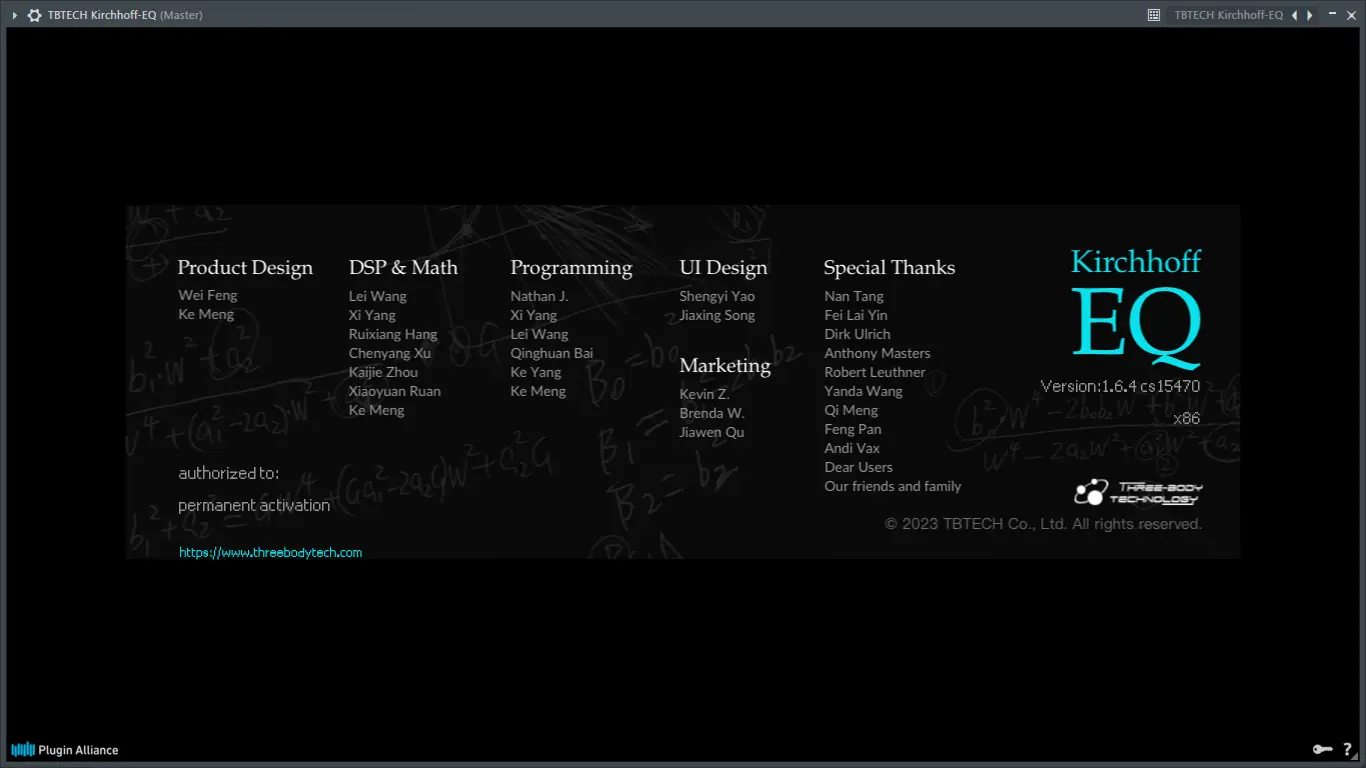Click the DSP & Math heading

point(403,267)
